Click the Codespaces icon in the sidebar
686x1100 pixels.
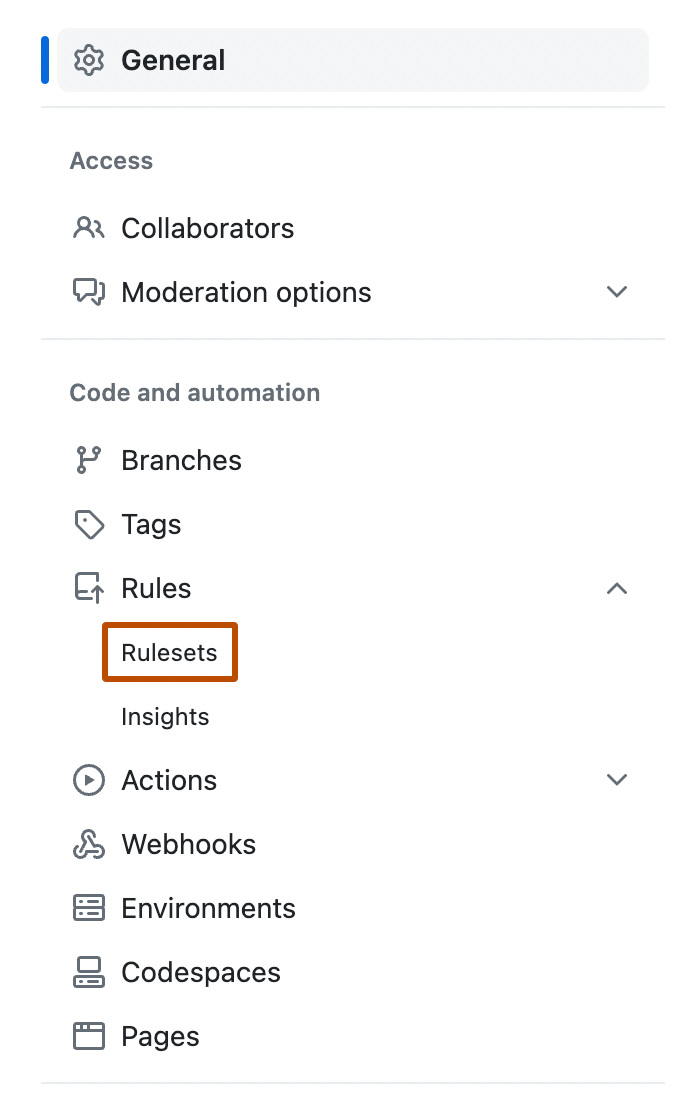(x=89, y=972)
